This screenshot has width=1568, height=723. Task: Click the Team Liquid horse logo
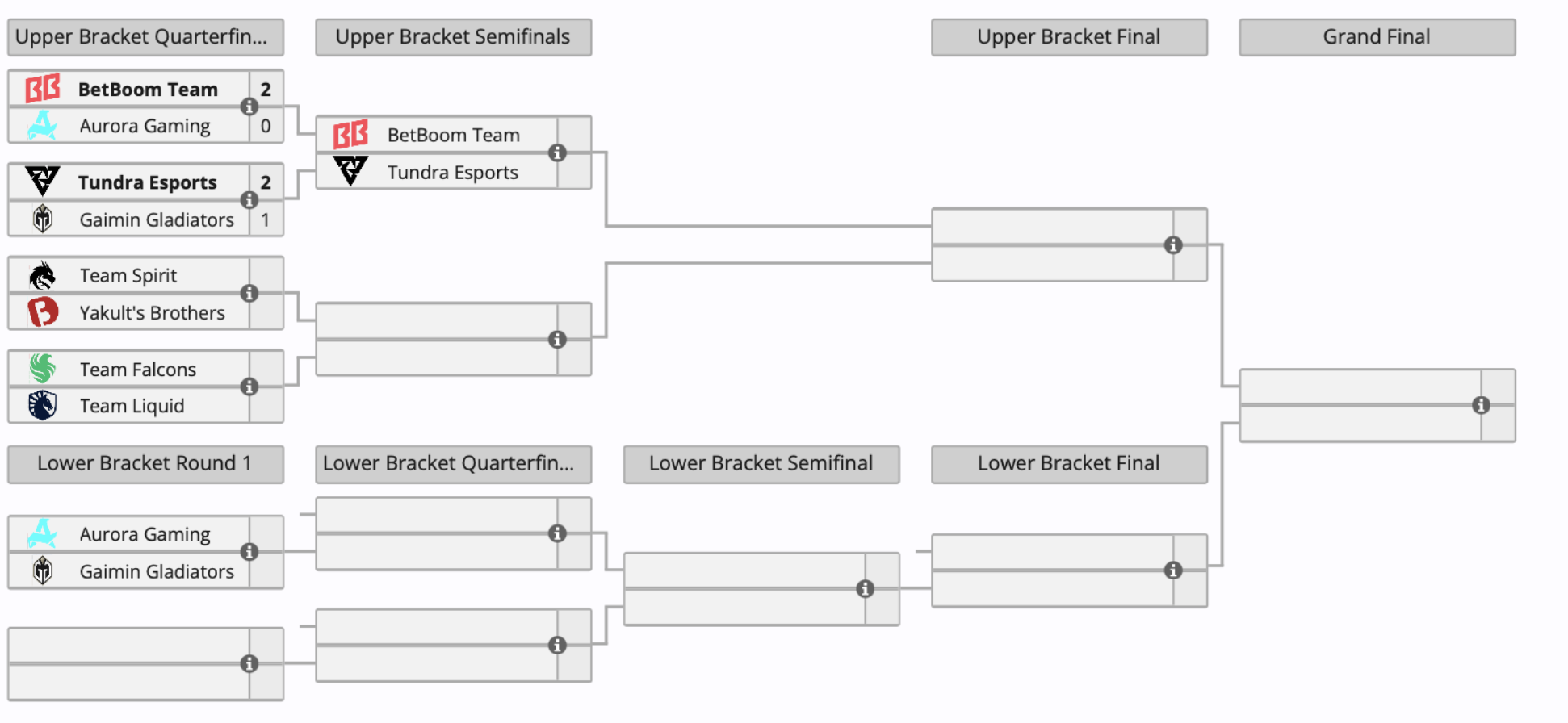pyautogui.click(x=43, y=406)
